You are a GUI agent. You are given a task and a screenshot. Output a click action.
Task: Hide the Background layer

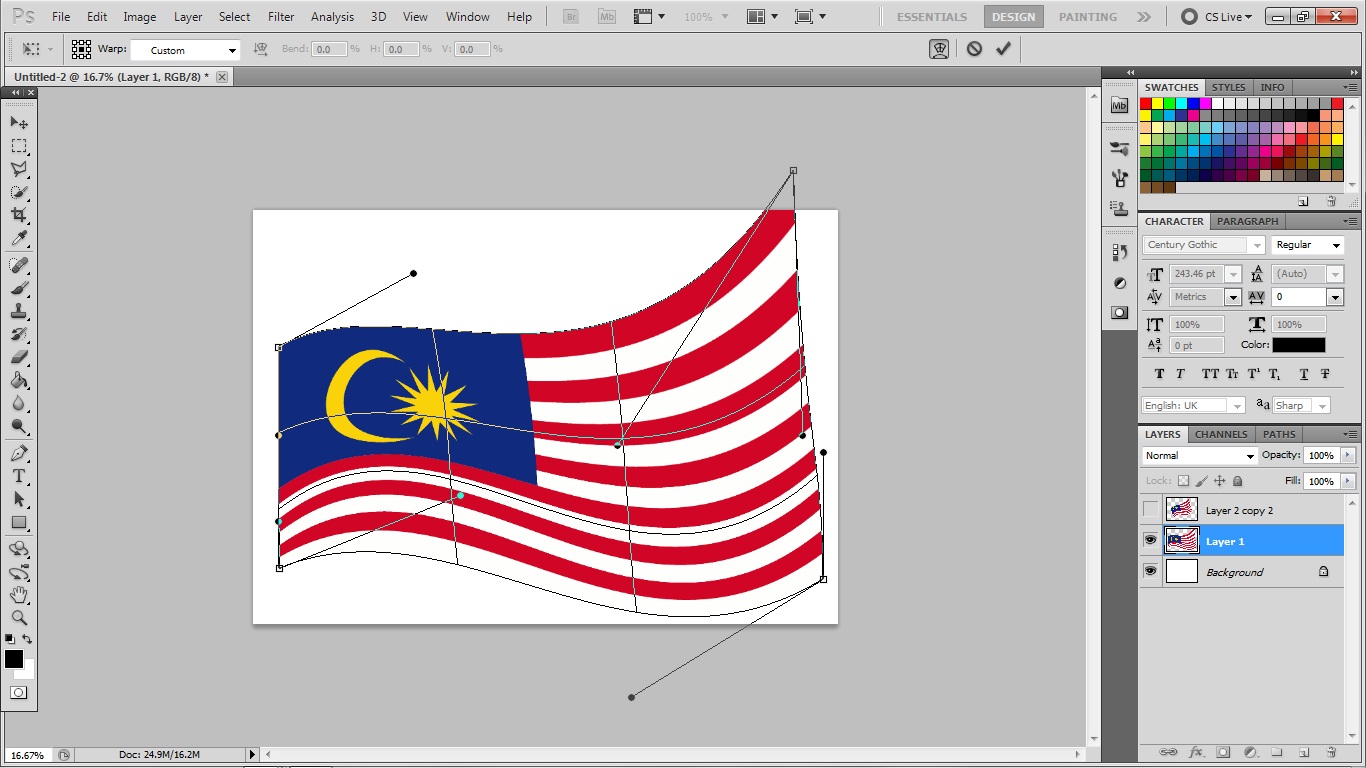1151,572
